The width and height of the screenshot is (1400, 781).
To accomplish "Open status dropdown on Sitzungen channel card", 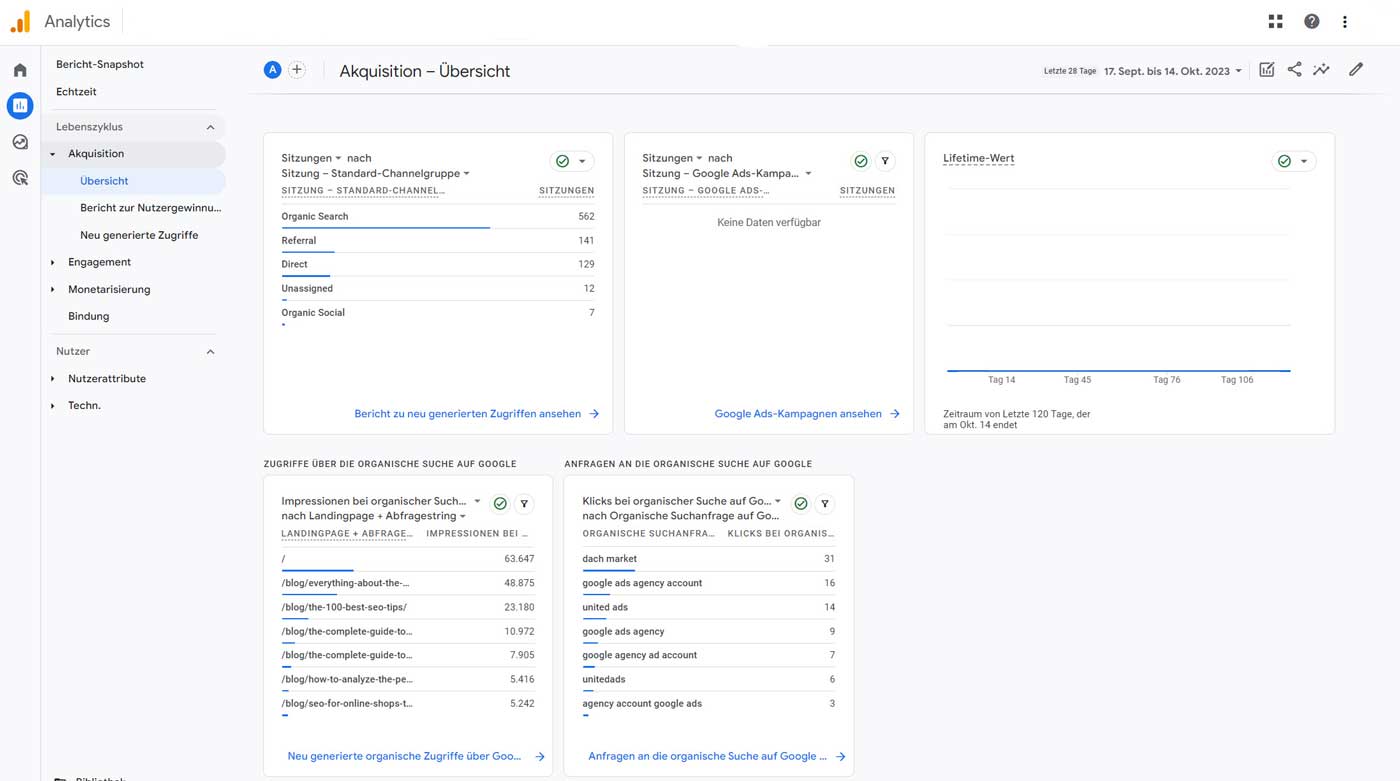I will click(x=572, y=161).
